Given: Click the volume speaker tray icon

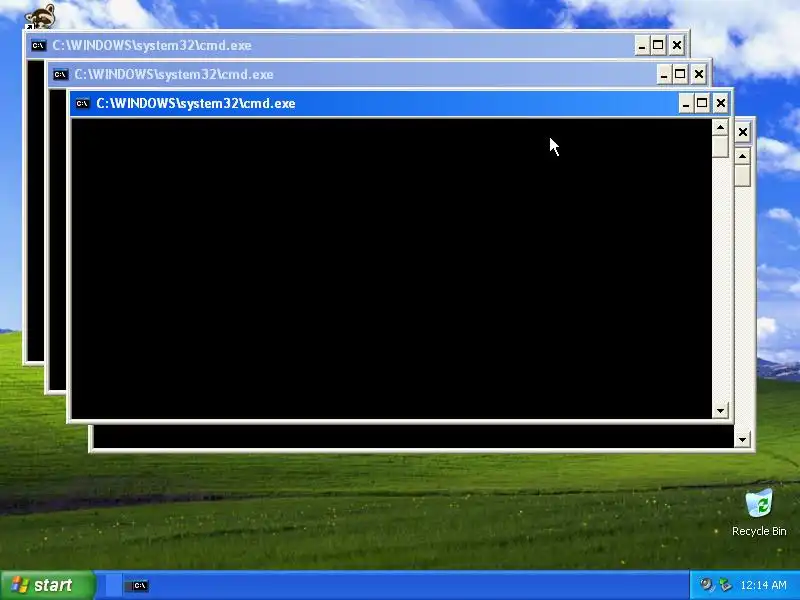Looking at the screenshot, I should (707, 584).
